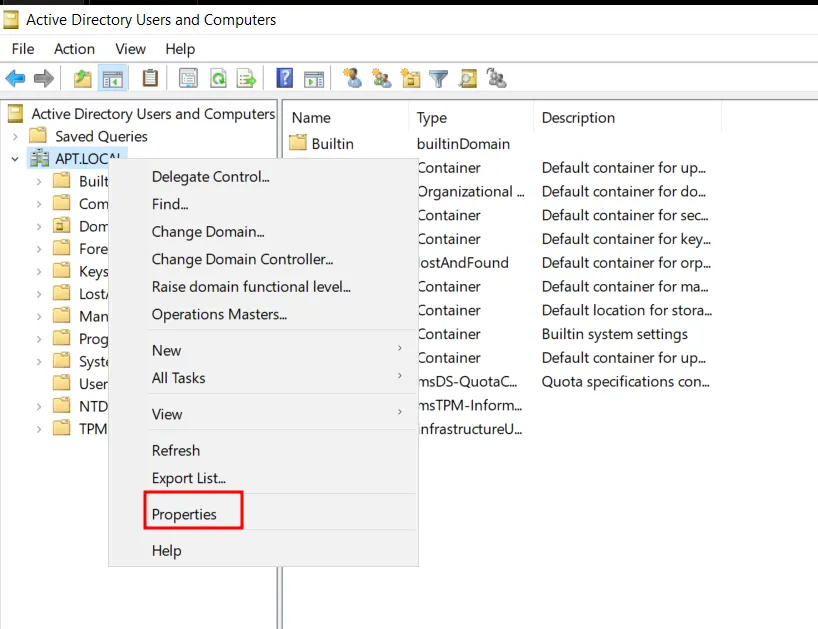Viewport: 818px width, 629px height.
Task: Click 'Default location for stora...' description
Action: (x=627, y=310)
